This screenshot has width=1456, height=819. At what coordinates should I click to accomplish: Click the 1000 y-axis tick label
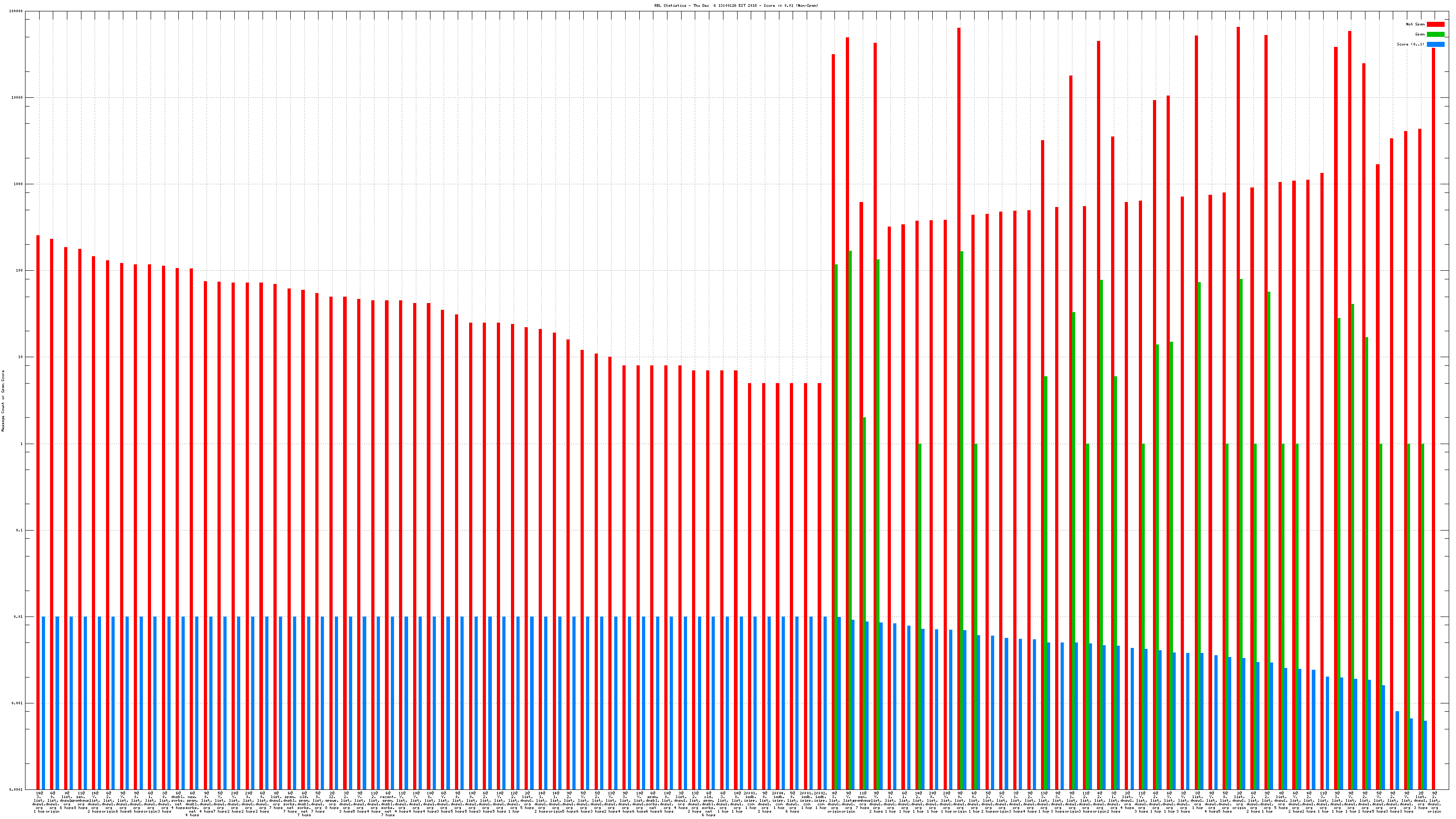click(18, 184)
